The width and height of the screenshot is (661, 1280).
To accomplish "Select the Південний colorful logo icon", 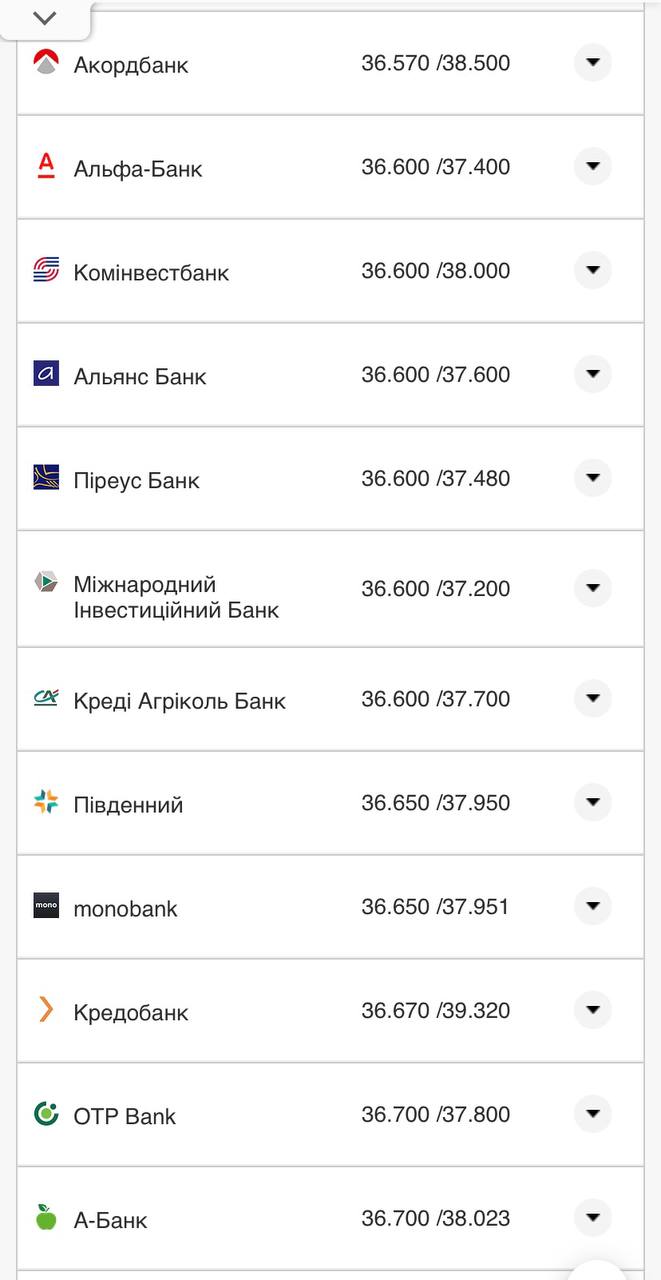I will coord(44,801).
